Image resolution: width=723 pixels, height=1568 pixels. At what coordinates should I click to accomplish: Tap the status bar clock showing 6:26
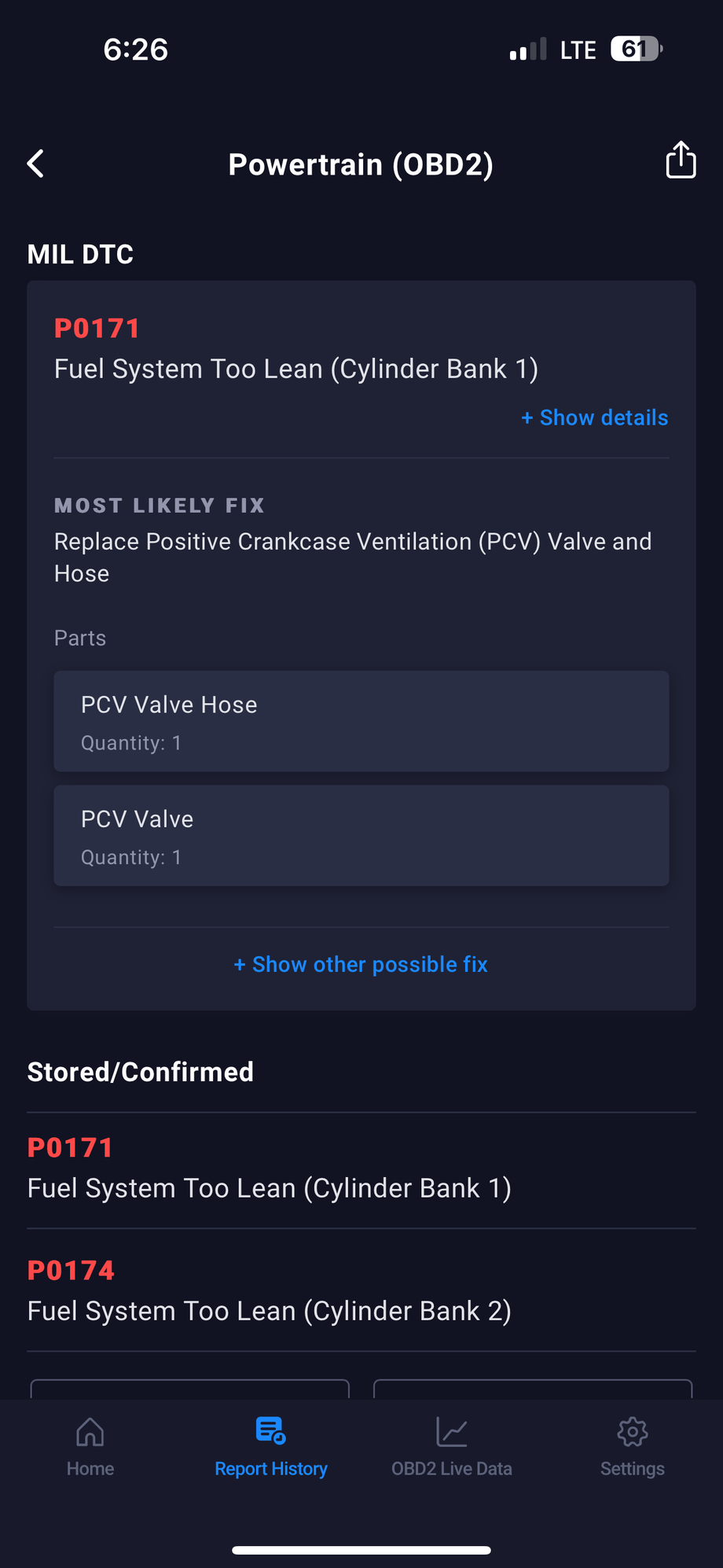pos(136,50)
